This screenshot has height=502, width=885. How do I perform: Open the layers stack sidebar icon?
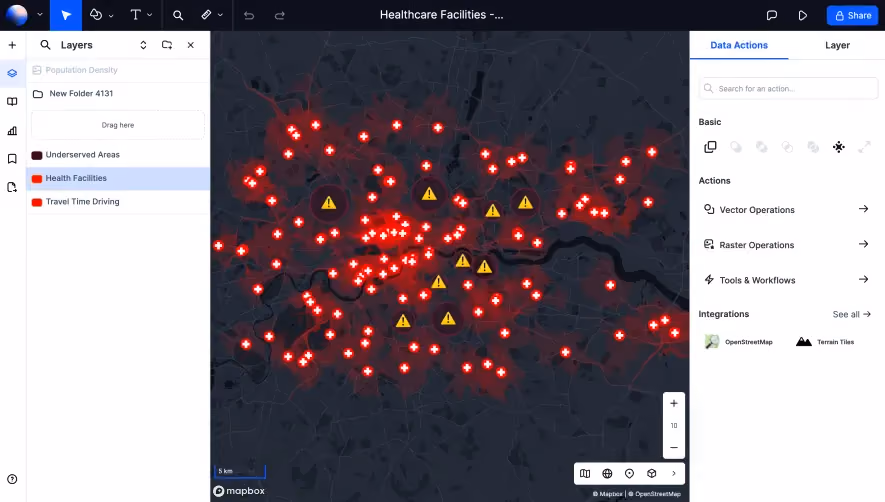(x=12, y=73)
